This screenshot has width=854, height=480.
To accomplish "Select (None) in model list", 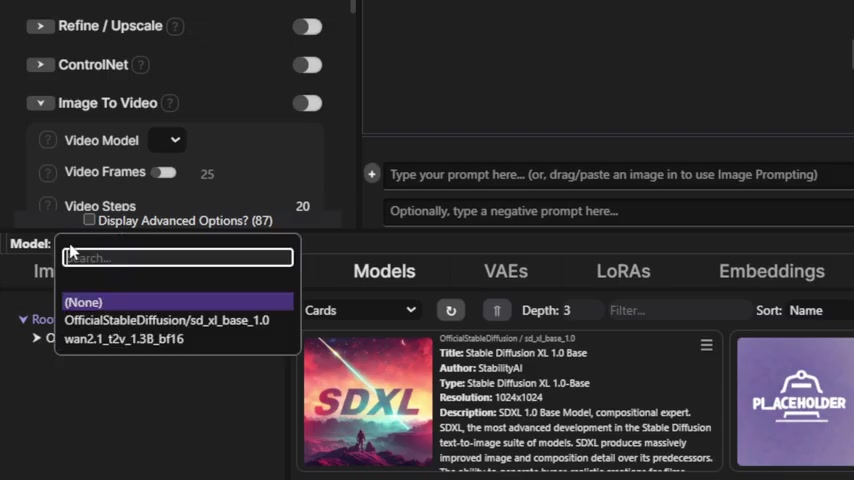I will coord(178,302).
